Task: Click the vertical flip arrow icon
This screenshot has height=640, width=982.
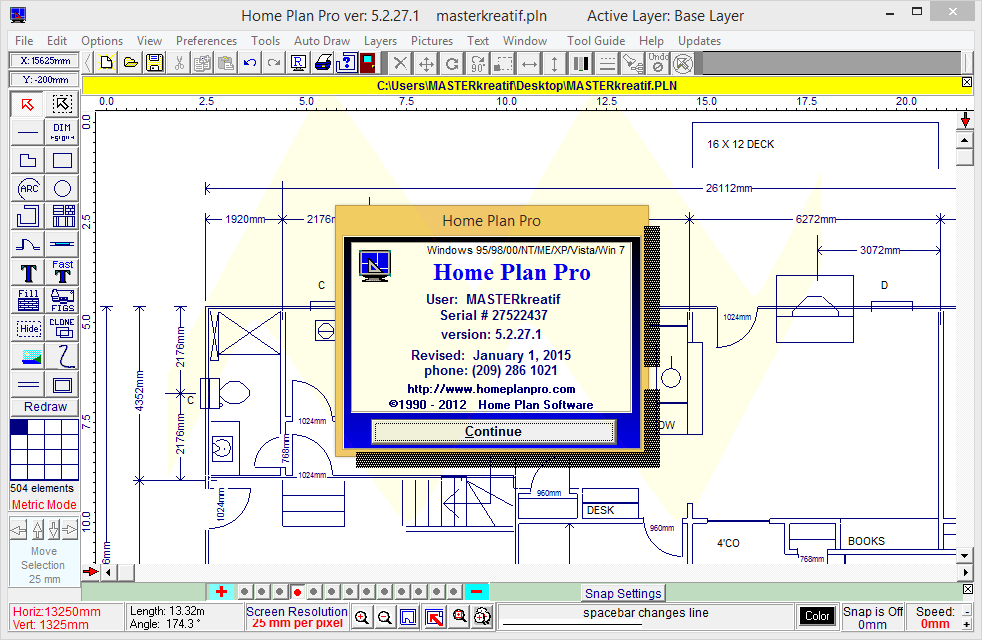Action: (x=555, y=63)
